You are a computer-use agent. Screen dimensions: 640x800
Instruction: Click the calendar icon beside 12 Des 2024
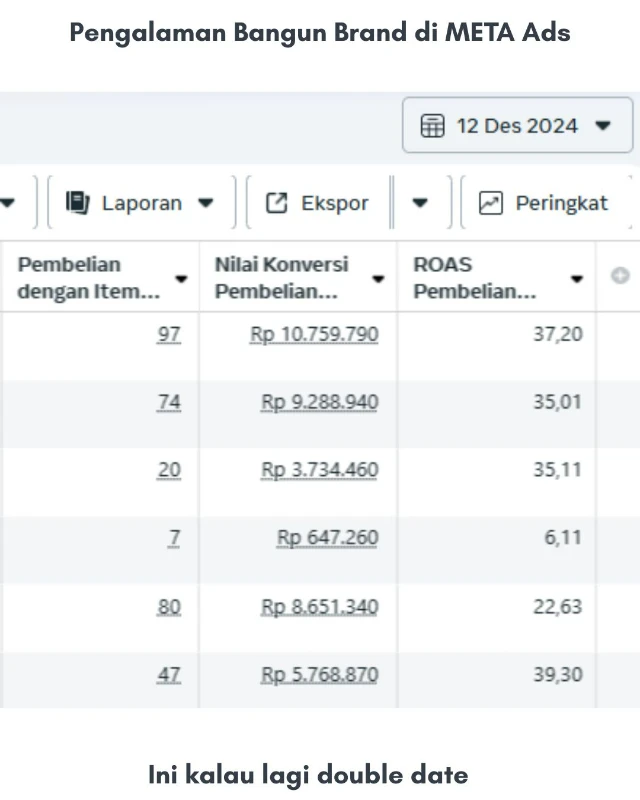[x=432, y=126]
